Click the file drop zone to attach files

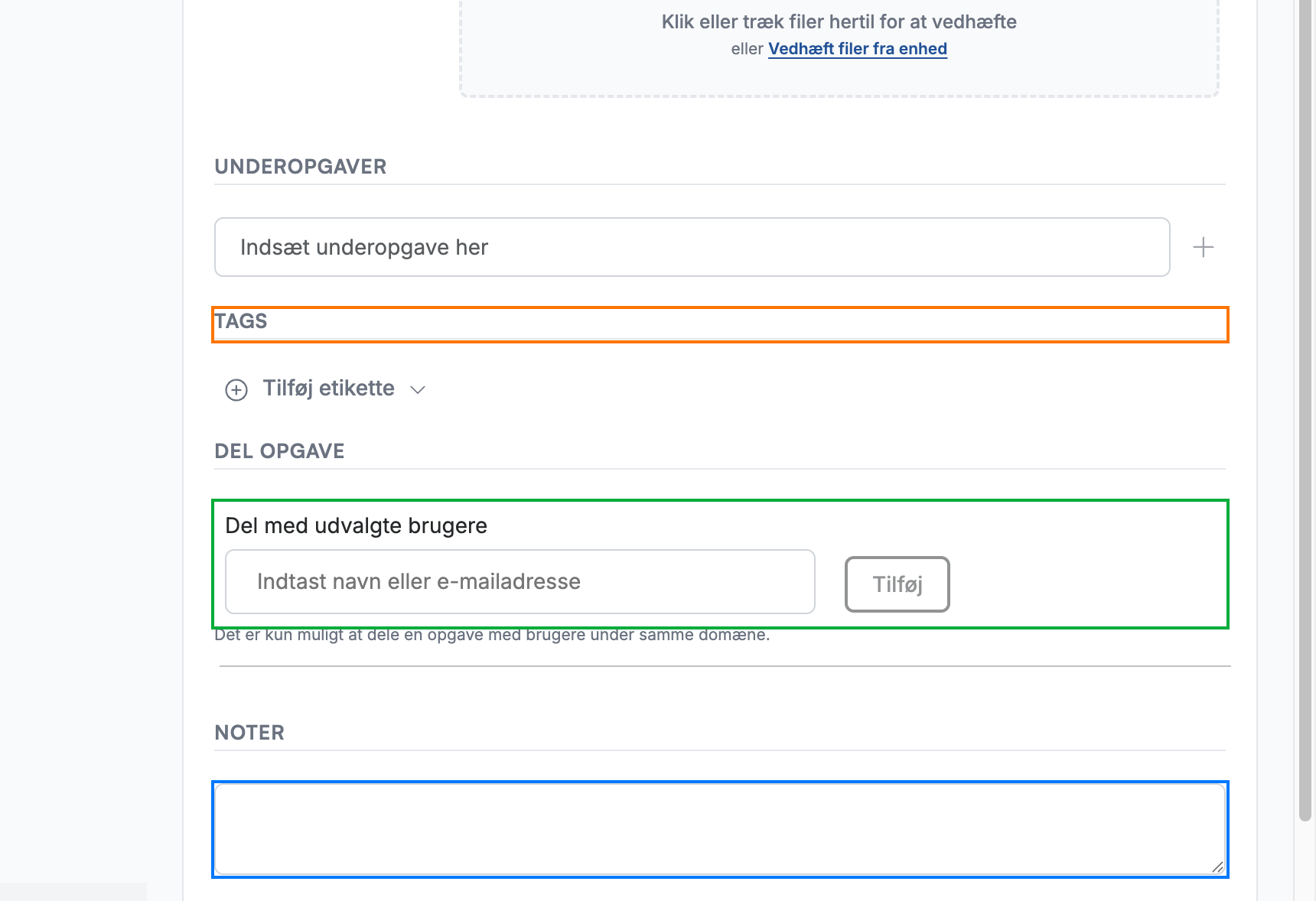click(839, 46)
